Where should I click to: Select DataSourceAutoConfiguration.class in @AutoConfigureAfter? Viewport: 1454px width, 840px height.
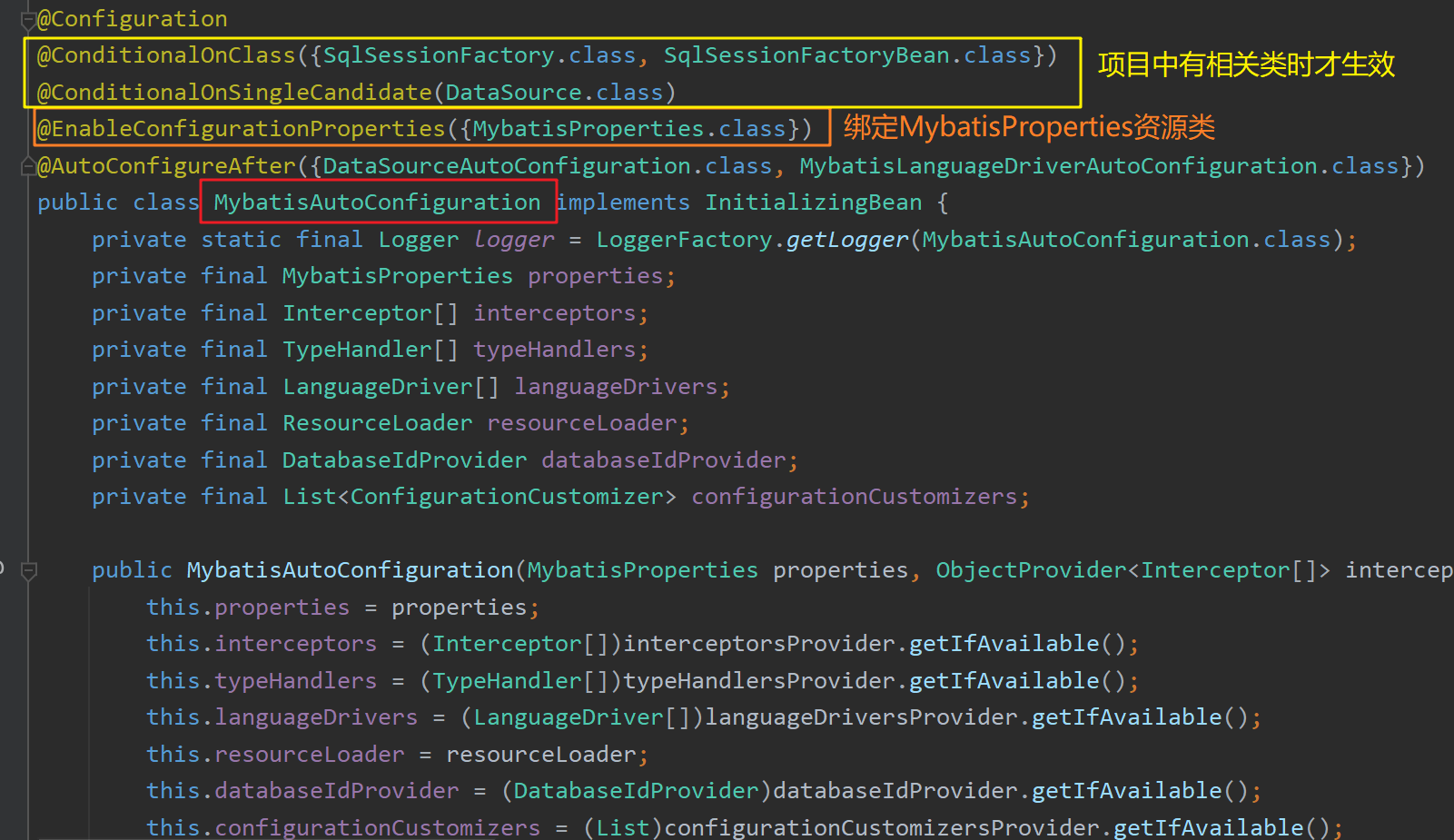[x=548, y=166]
